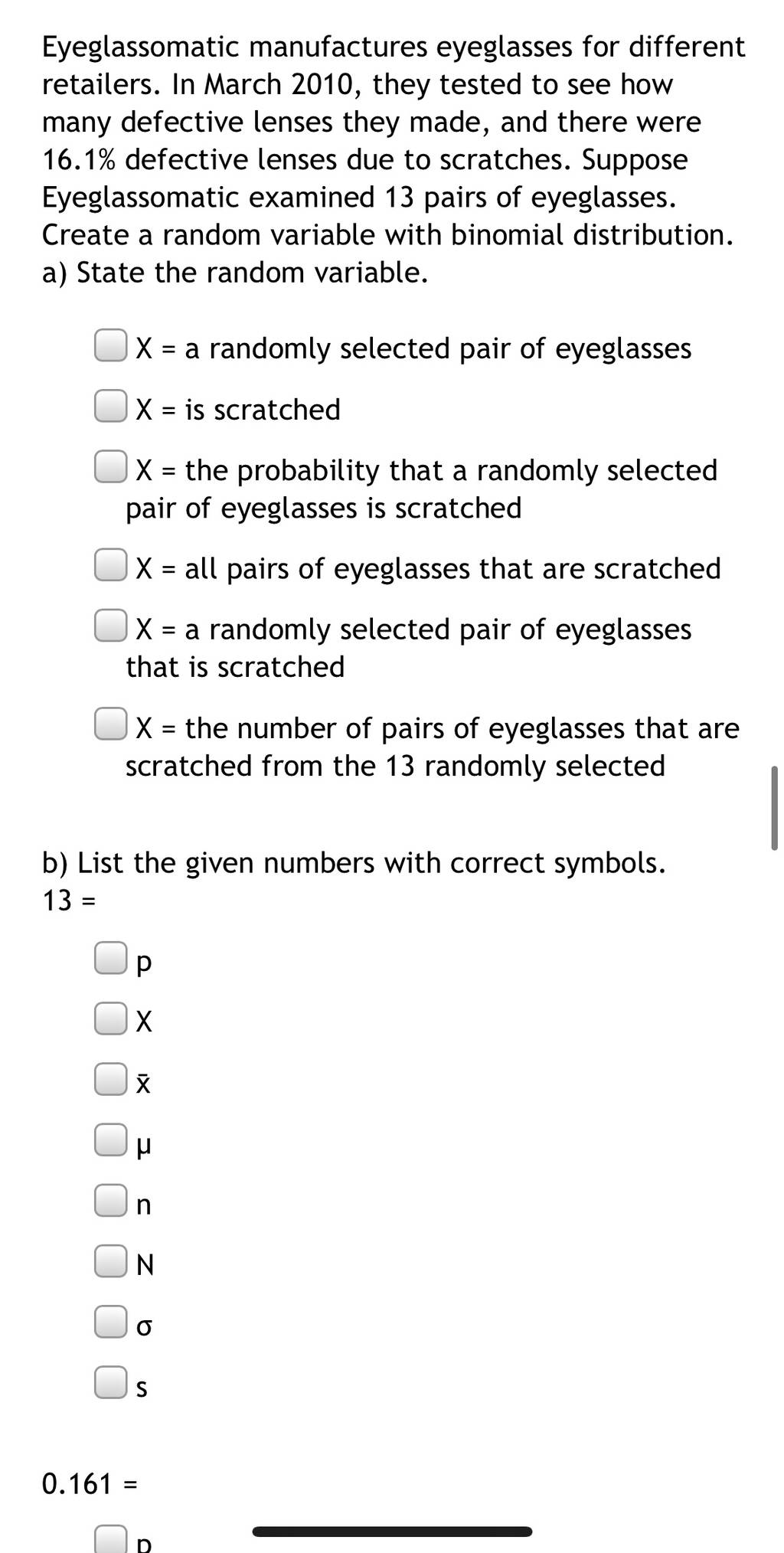This screenshot has height=1553, width=784.
Task: Click the 'b) List the given numbers' heading
Action: [x=354, y=863]
